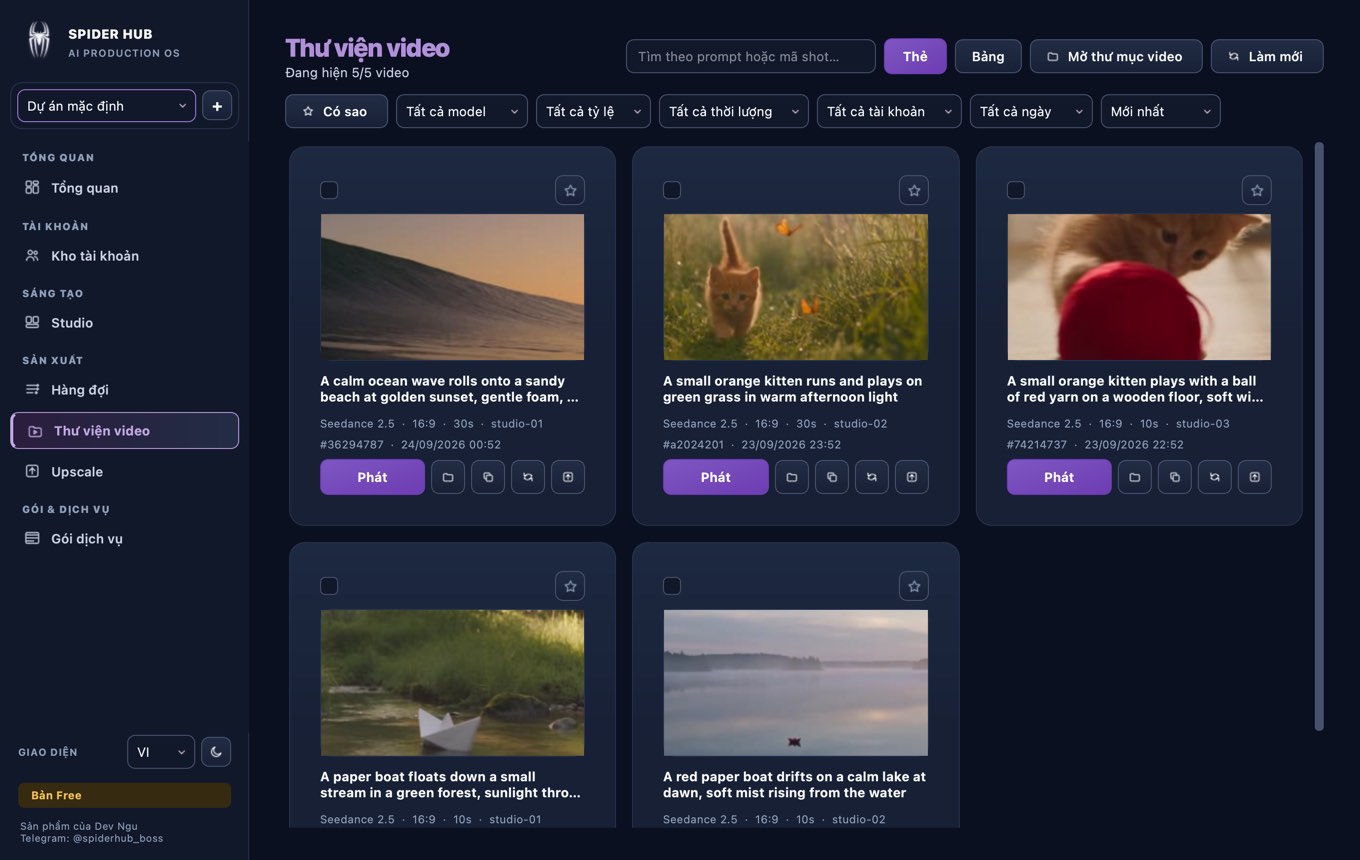The height and width of the screenshot is (860, 1360).
Task: Check the kitten with yarn video checkbox
Action: pyautogui.click(x=1016, y=190)
